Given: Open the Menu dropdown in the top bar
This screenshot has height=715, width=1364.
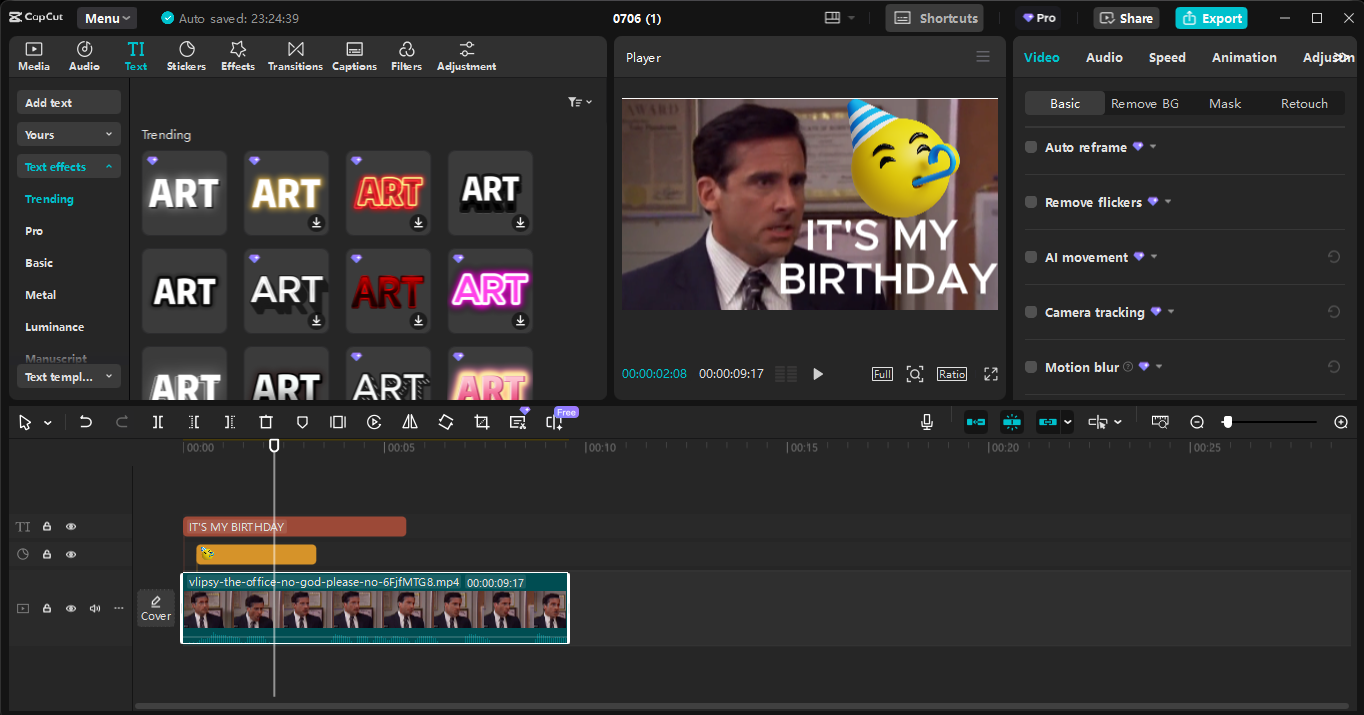Looking at the screenshot, I should (106, 17).
